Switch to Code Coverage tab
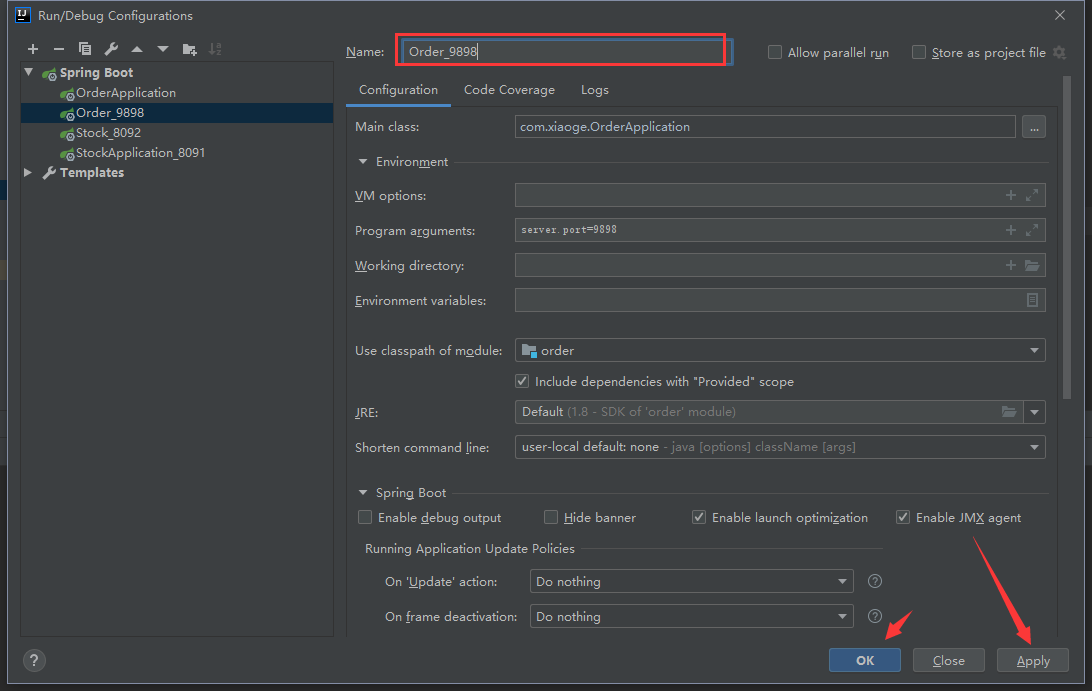 click(x=509, y=90)
